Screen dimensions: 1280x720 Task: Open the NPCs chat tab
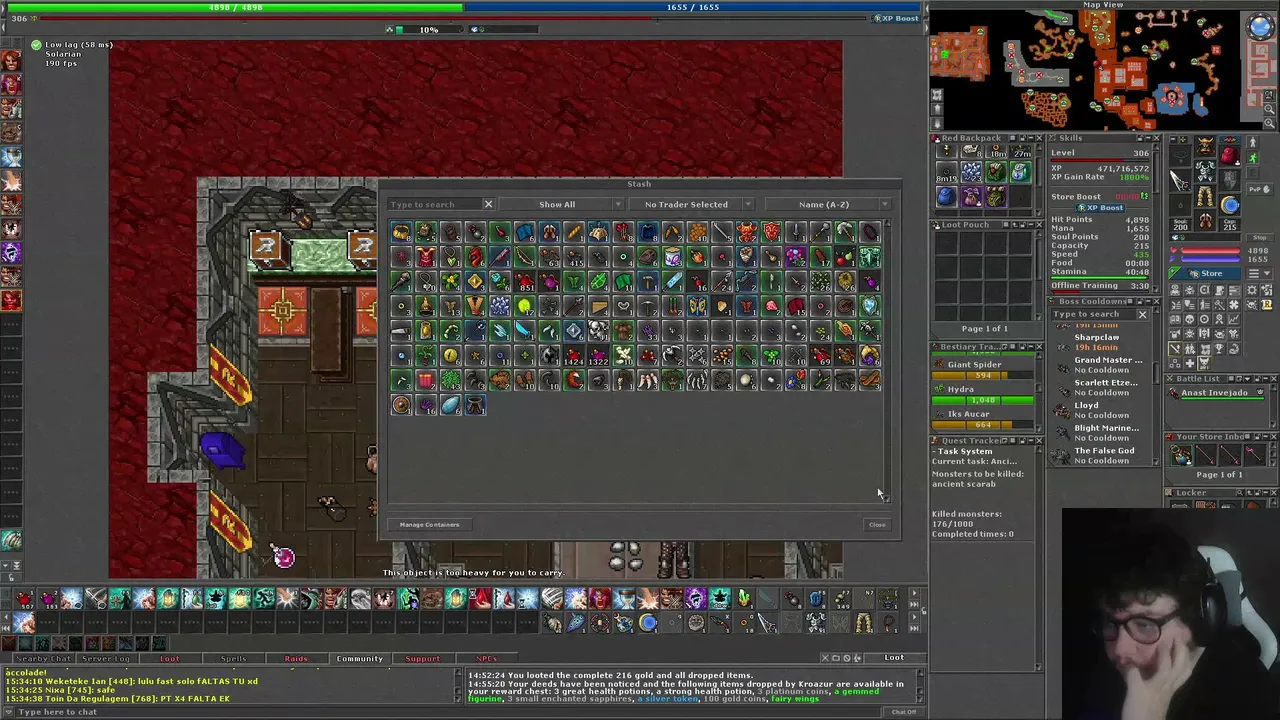point(487,658)
